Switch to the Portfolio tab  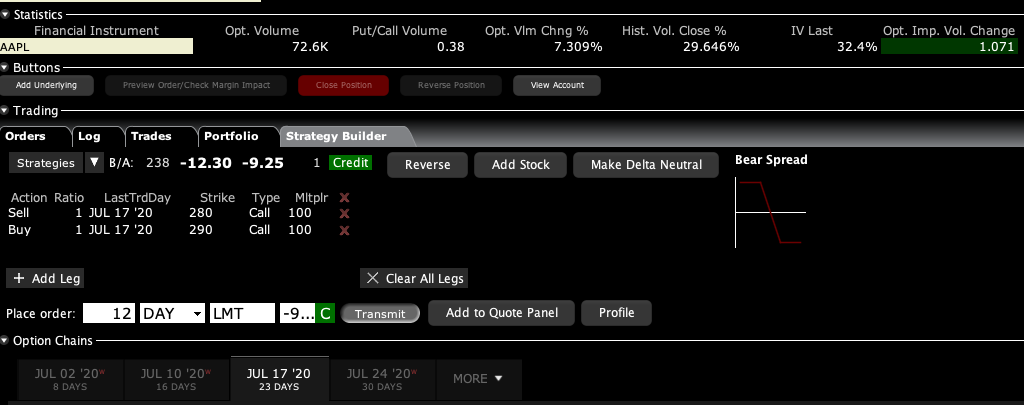point(231,136)
